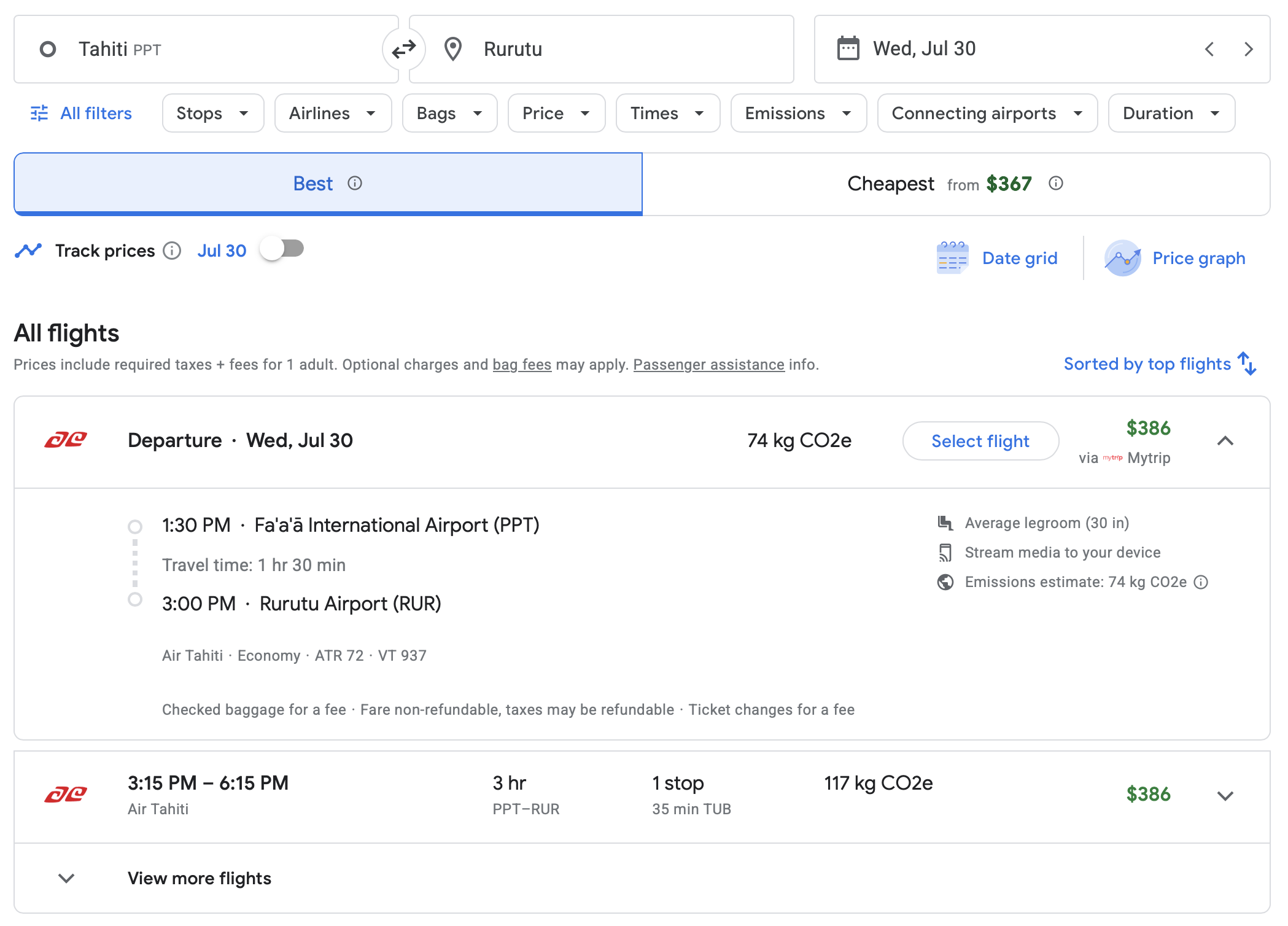Select the Best flights tab
Screen dimensions: 1288x926
[328, 184]
